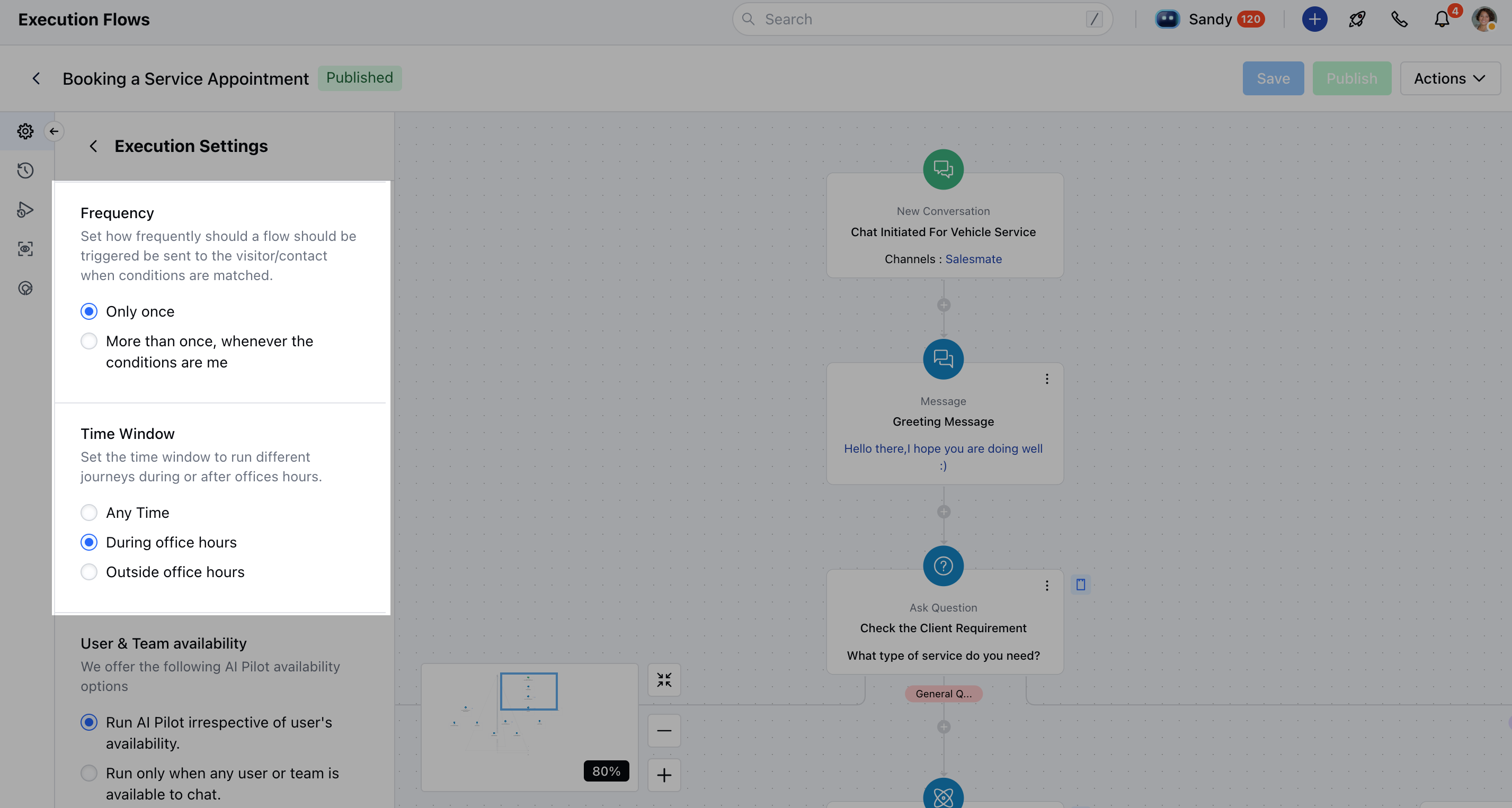Open the version history clock icon

(25, 170)
